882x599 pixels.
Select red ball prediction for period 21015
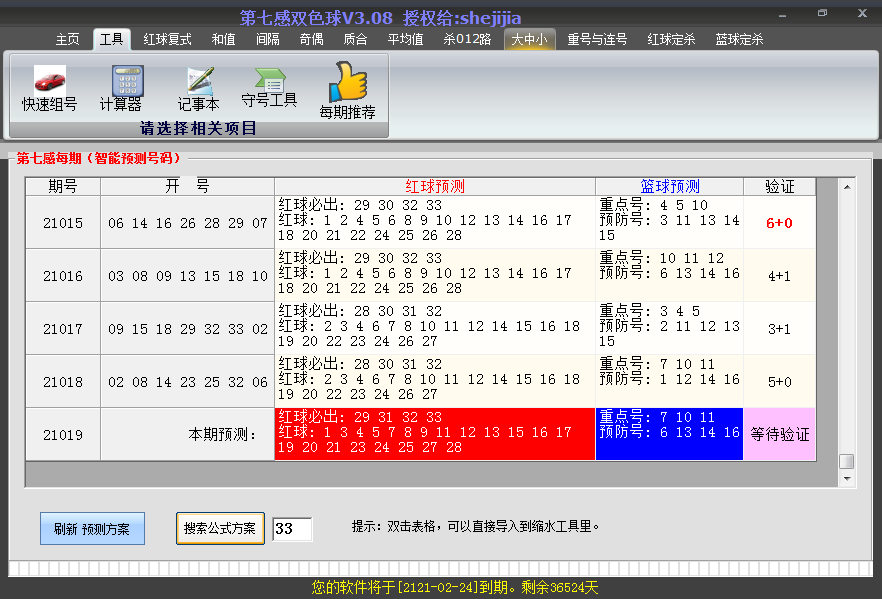(x=435, y=223)
